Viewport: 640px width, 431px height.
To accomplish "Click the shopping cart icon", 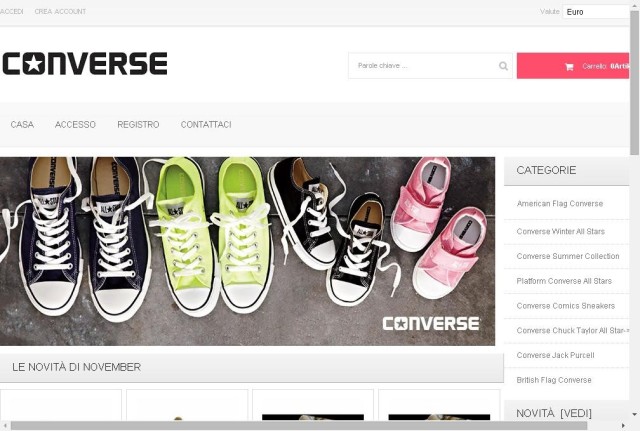I will coord(569,67).
